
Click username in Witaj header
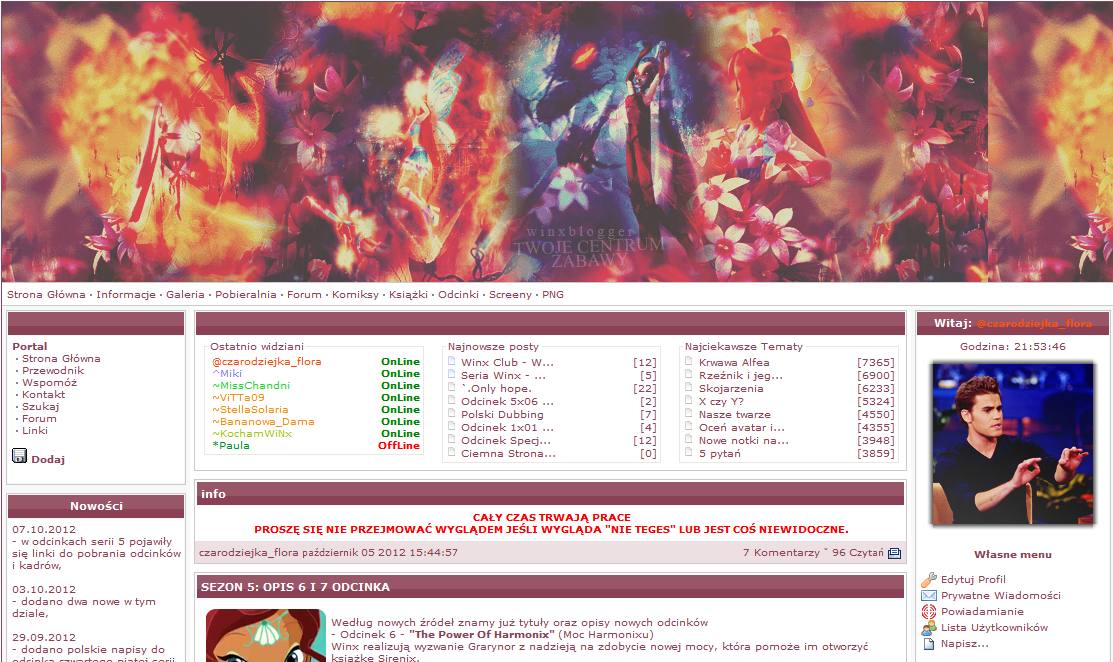tap(1034, 323)
